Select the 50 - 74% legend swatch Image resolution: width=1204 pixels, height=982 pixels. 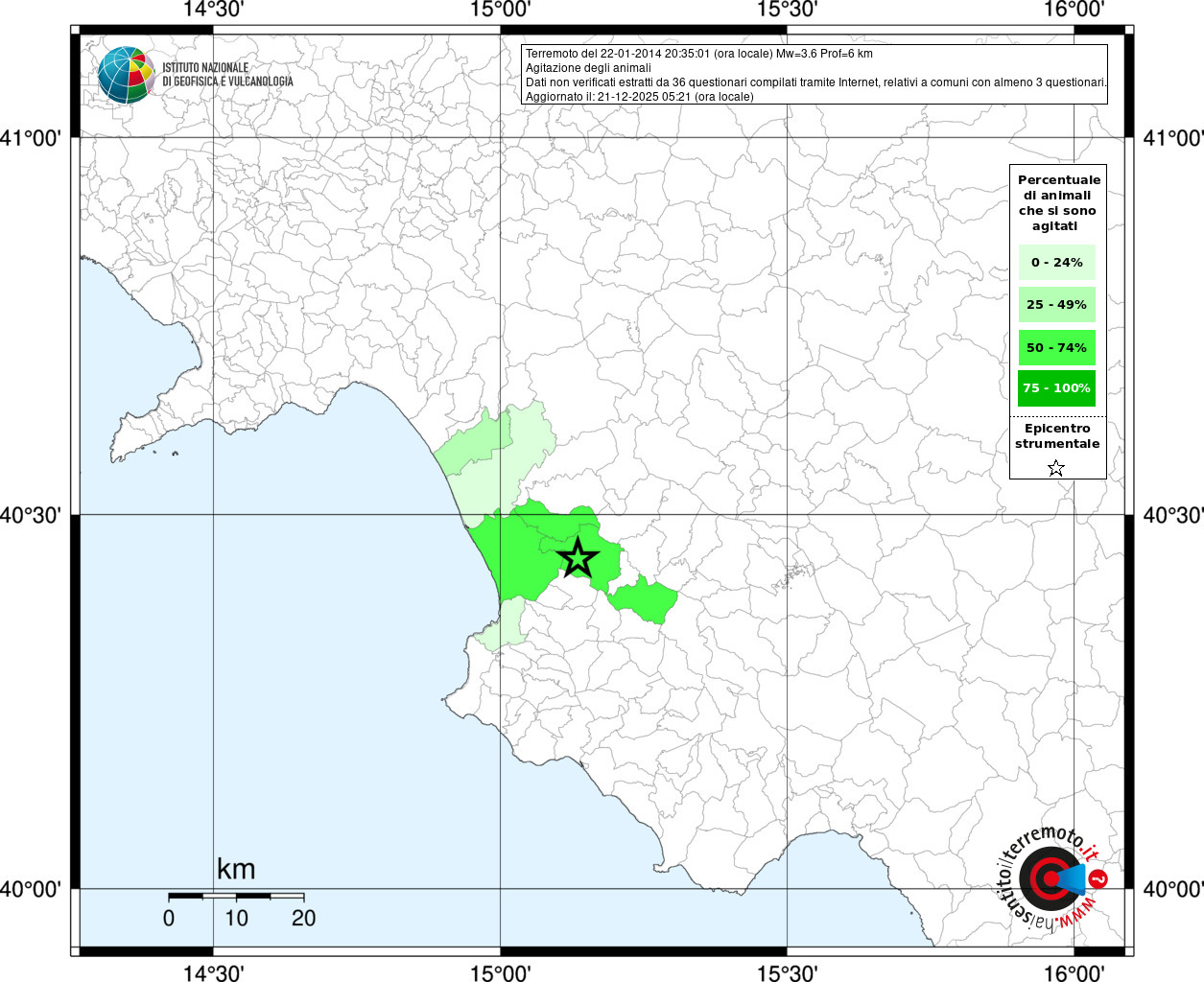pyautogui.click(x=1057, y=347)
